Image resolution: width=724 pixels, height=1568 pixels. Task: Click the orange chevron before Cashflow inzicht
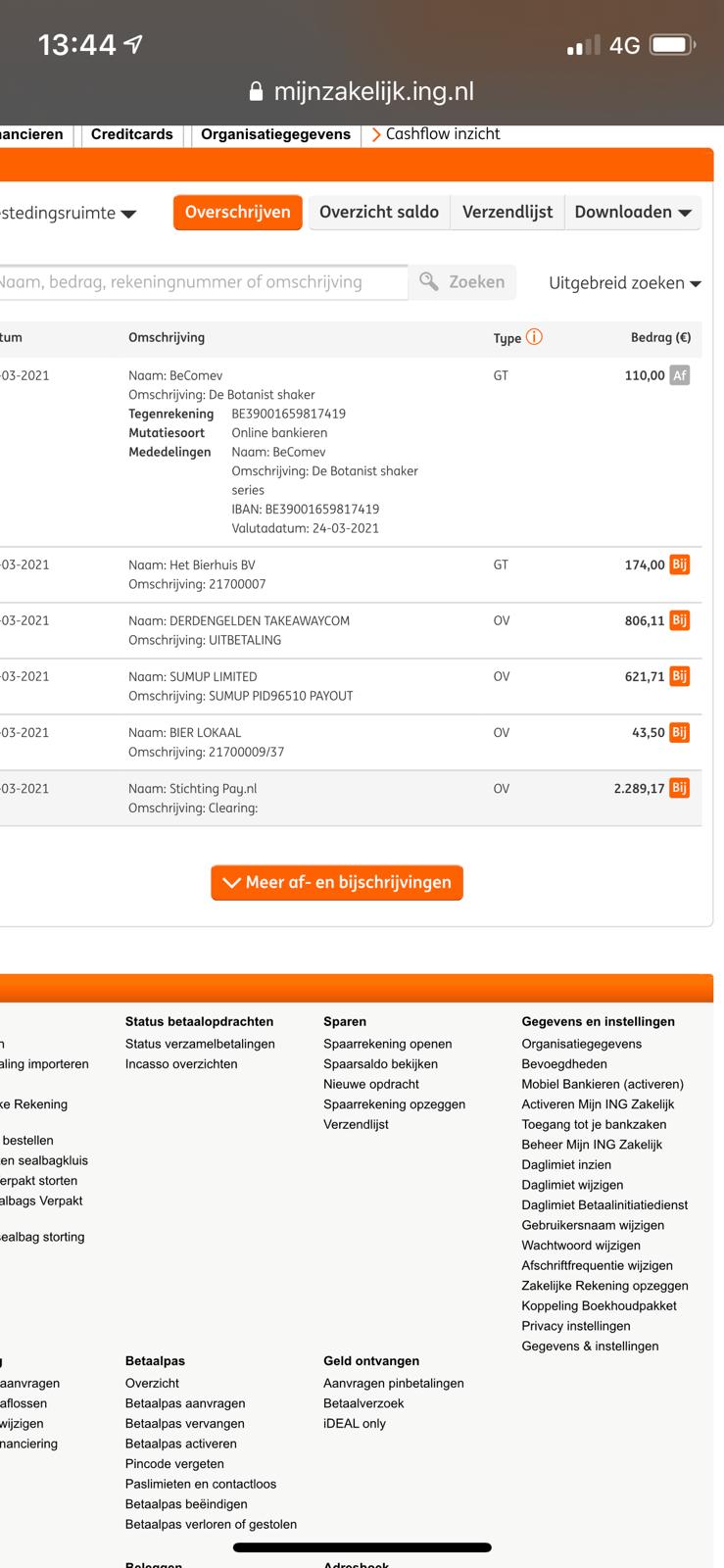coord(376,135)
